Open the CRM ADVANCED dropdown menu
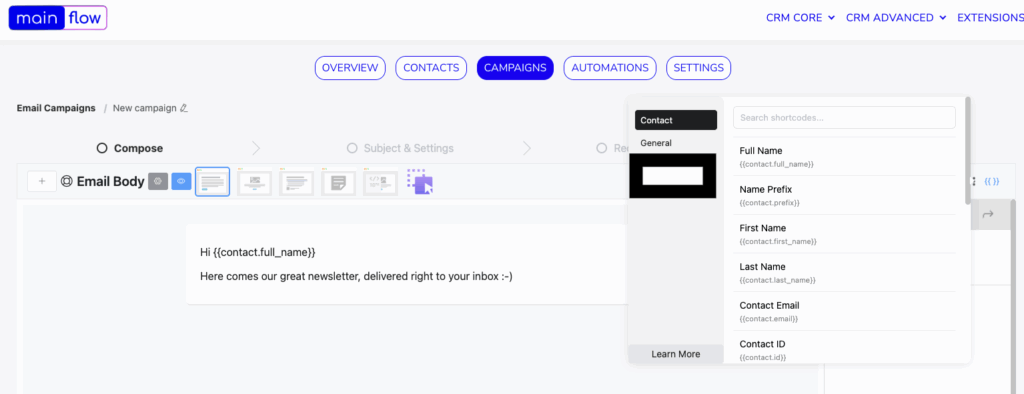Screen dimensions: 1024x394 point(896,18)
